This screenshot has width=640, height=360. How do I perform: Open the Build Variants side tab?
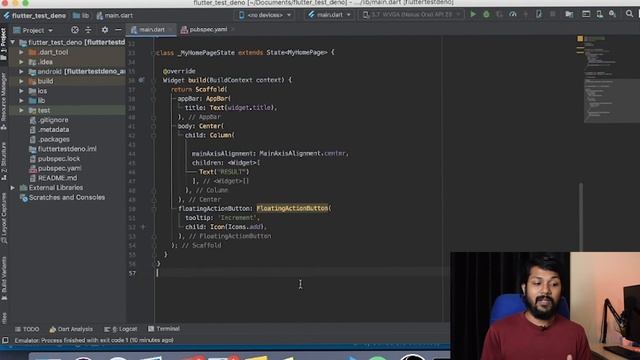(4, 279)
